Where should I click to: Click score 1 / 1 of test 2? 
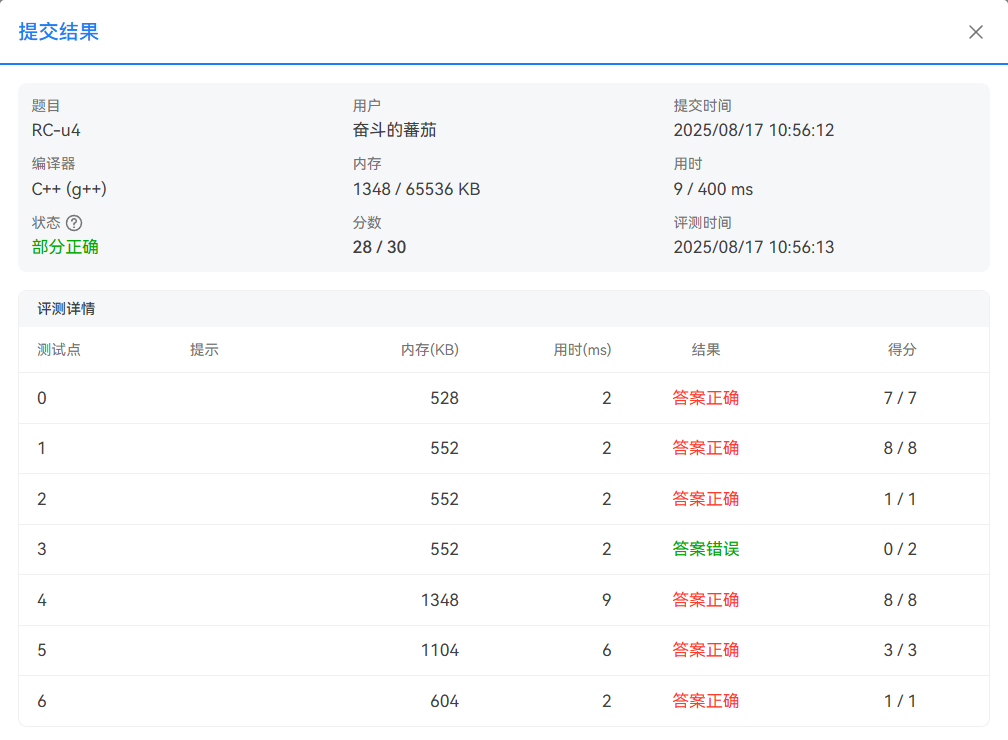coord(900,499)
